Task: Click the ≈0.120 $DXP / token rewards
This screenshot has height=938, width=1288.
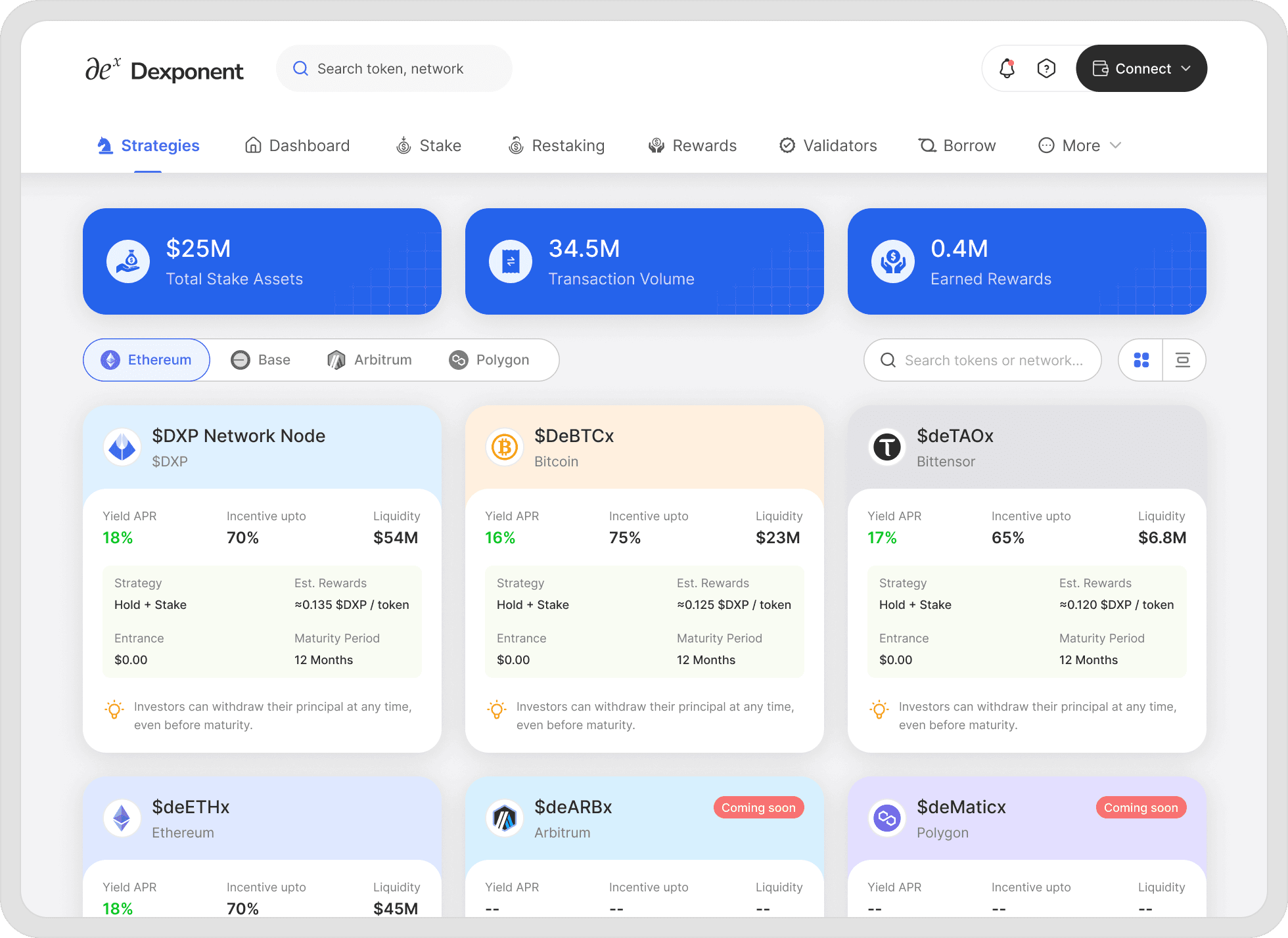Action: click(1116, 605)
